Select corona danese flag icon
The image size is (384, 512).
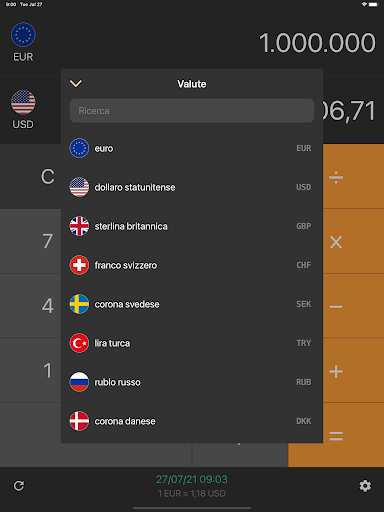pyautogui.click(x=79, y=421)
